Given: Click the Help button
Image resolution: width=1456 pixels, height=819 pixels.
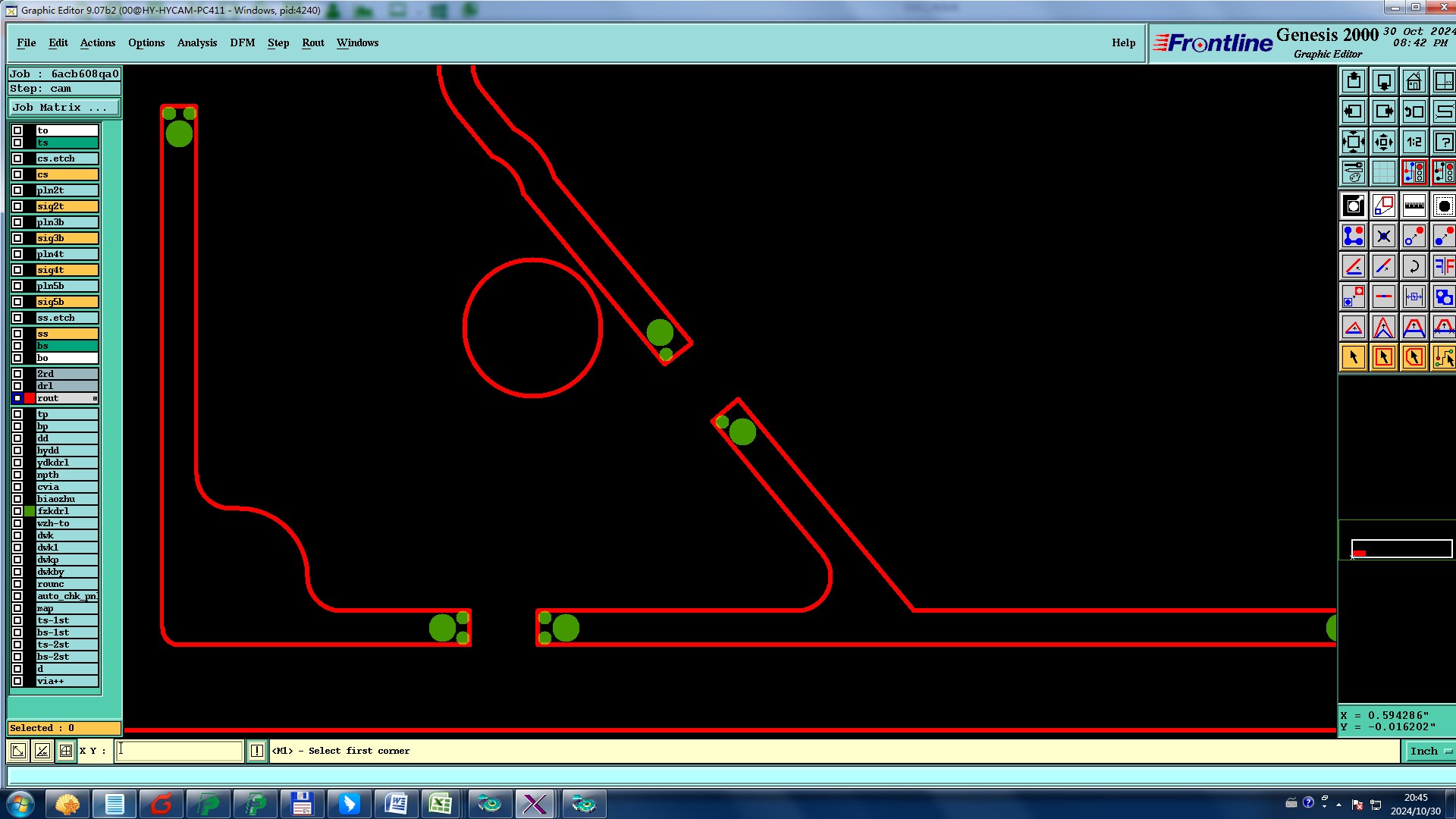Looking at the screenshot, I should coord(1123,42).
